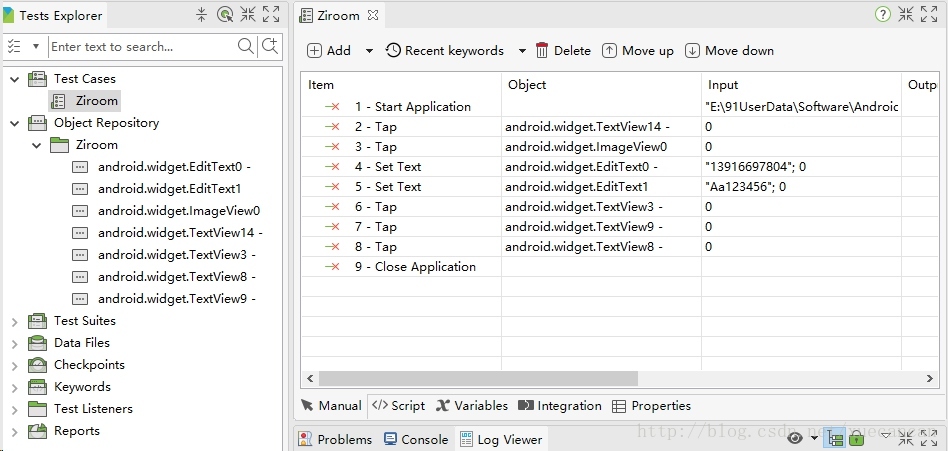Viewport: 948px width, 451px height.
Task: Focus the 'Enter text to search...' field
Action: [143, 47]
